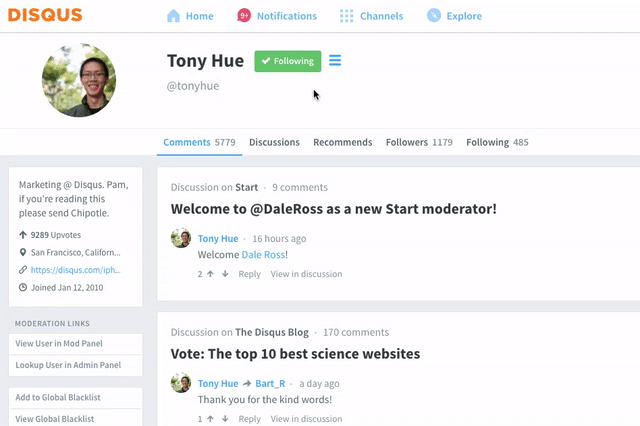
Task: Switch to the Discussions tab
Action: [274, 142]
